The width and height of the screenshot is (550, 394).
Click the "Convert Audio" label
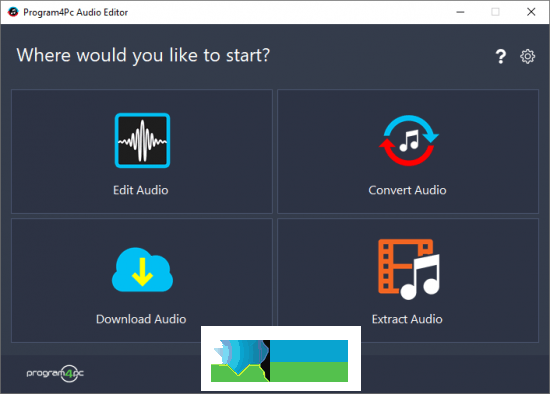[407, 190]
